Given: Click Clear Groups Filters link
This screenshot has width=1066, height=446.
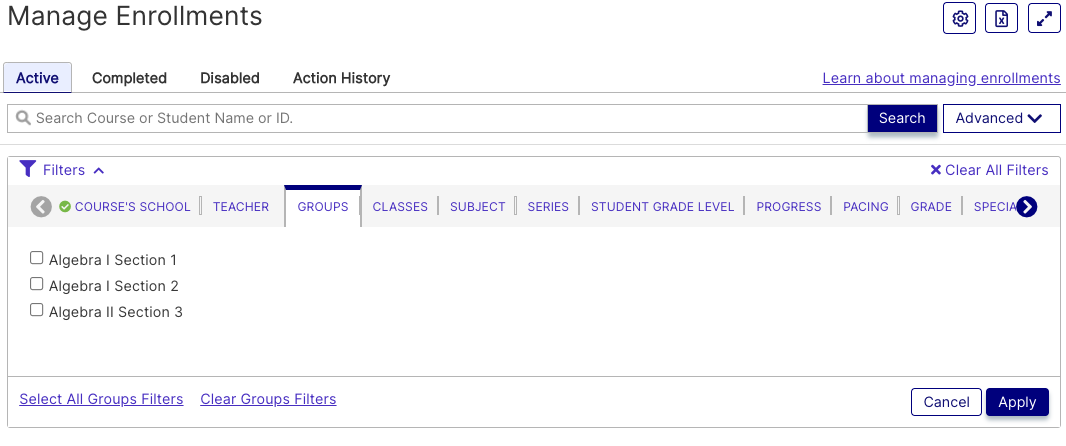Looking at the screenshot, I should click(x=268, y=399).
